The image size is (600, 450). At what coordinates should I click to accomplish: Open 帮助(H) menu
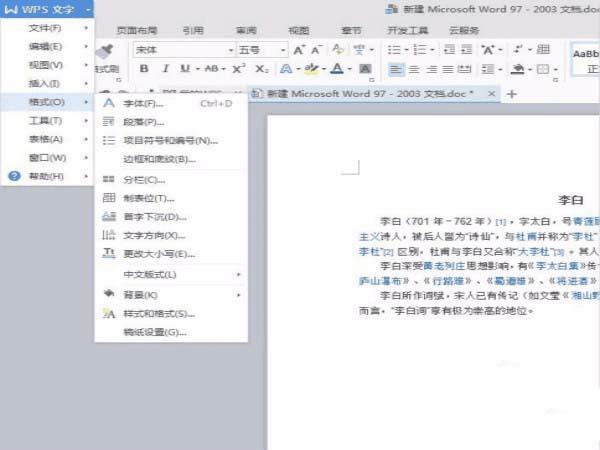47,176
